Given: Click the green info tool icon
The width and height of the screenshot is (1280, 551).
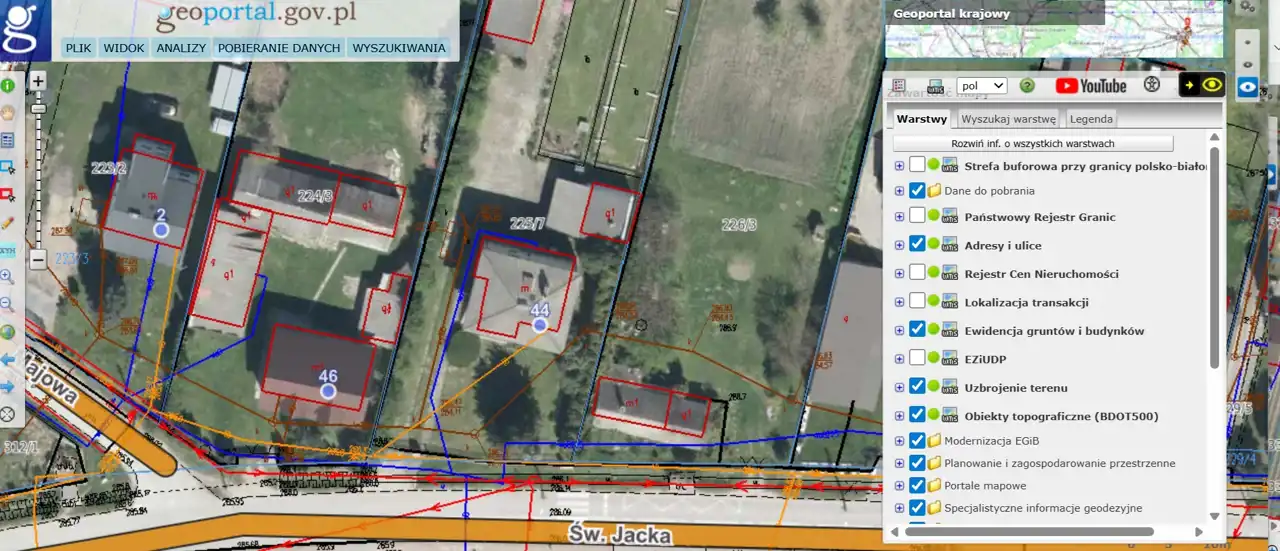Looking at the screenshot, I should 7,86.
